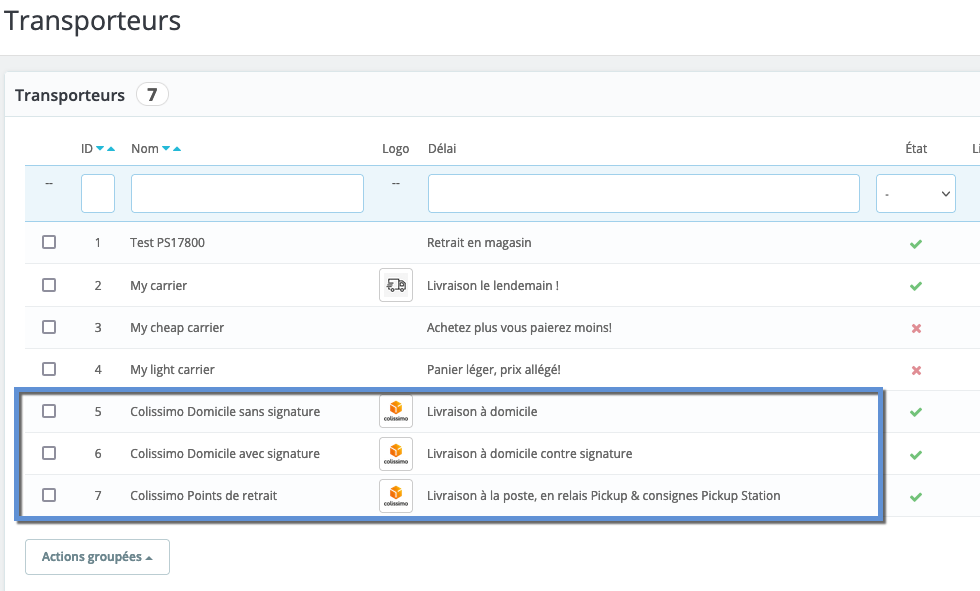
Task: Focus the Délai filter field
Action: tap(644, 194)
